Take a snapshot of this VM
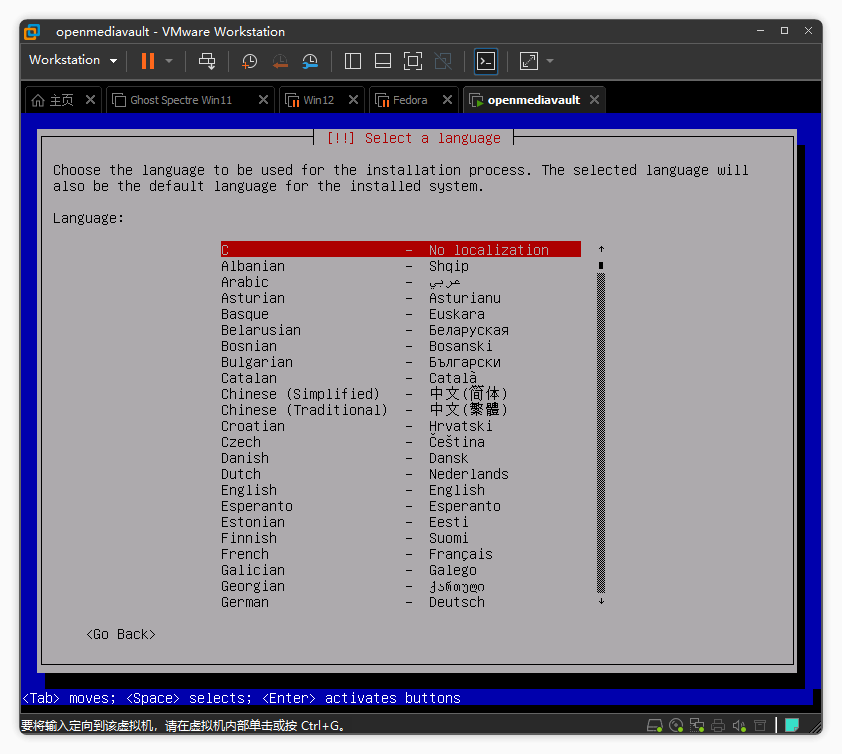842x754 pixels. pyautogui.click(x=250, y=61)
